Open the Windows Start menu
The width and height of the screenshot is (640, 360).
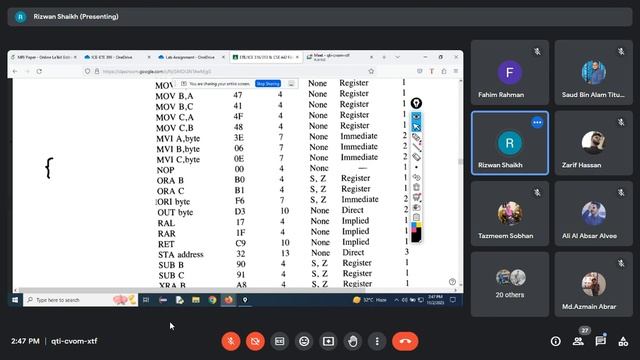[15, 300]
